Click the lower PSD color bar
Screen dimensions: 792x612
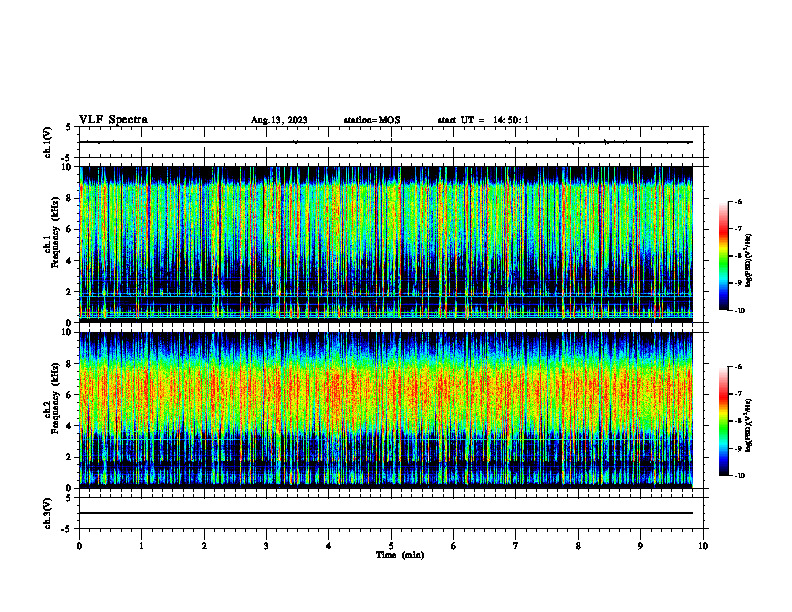(x=723, y=421)
